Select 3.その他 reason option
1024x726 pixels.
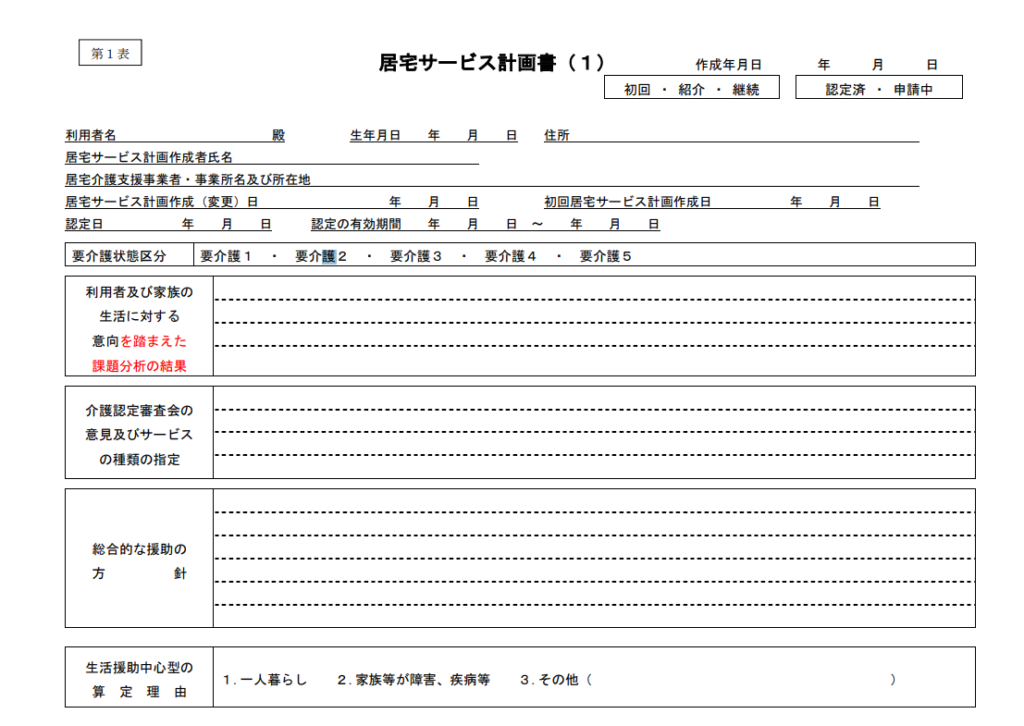tap(549, 679)
